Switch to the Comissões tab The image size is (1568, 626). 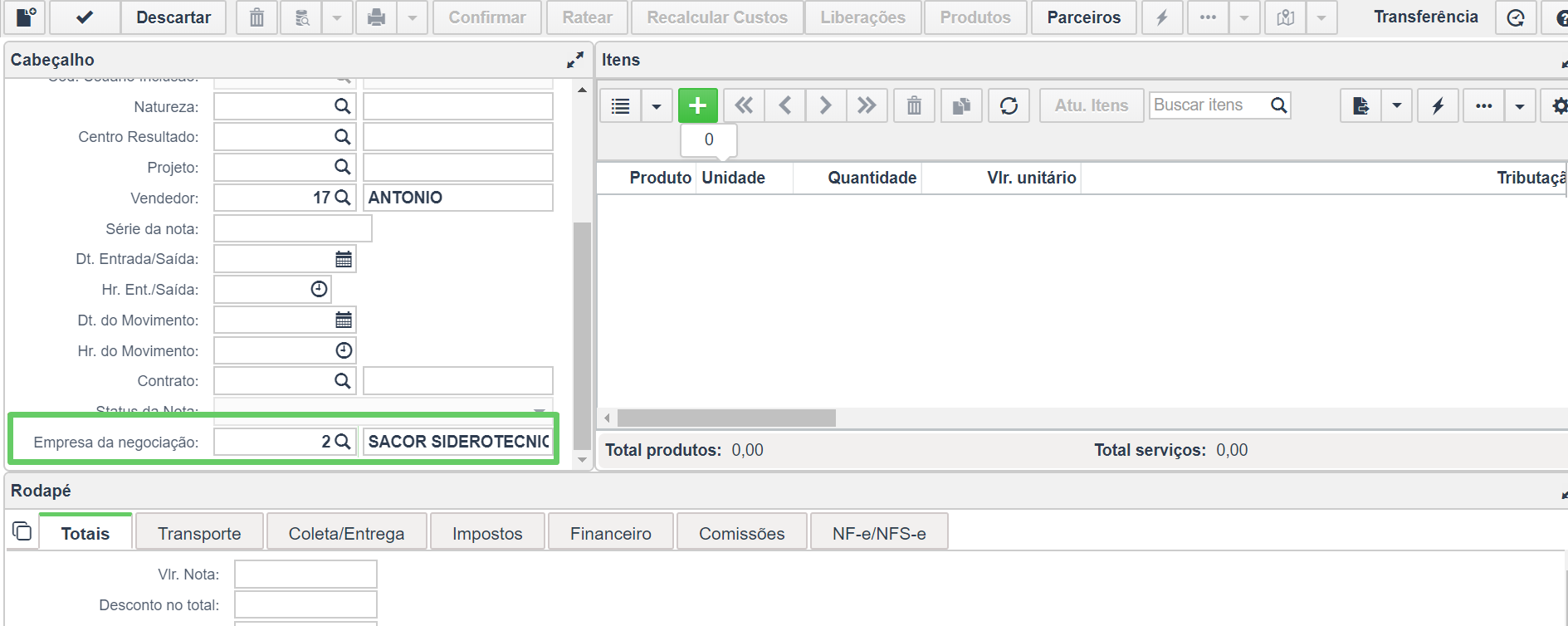click(x=742, y=533)
